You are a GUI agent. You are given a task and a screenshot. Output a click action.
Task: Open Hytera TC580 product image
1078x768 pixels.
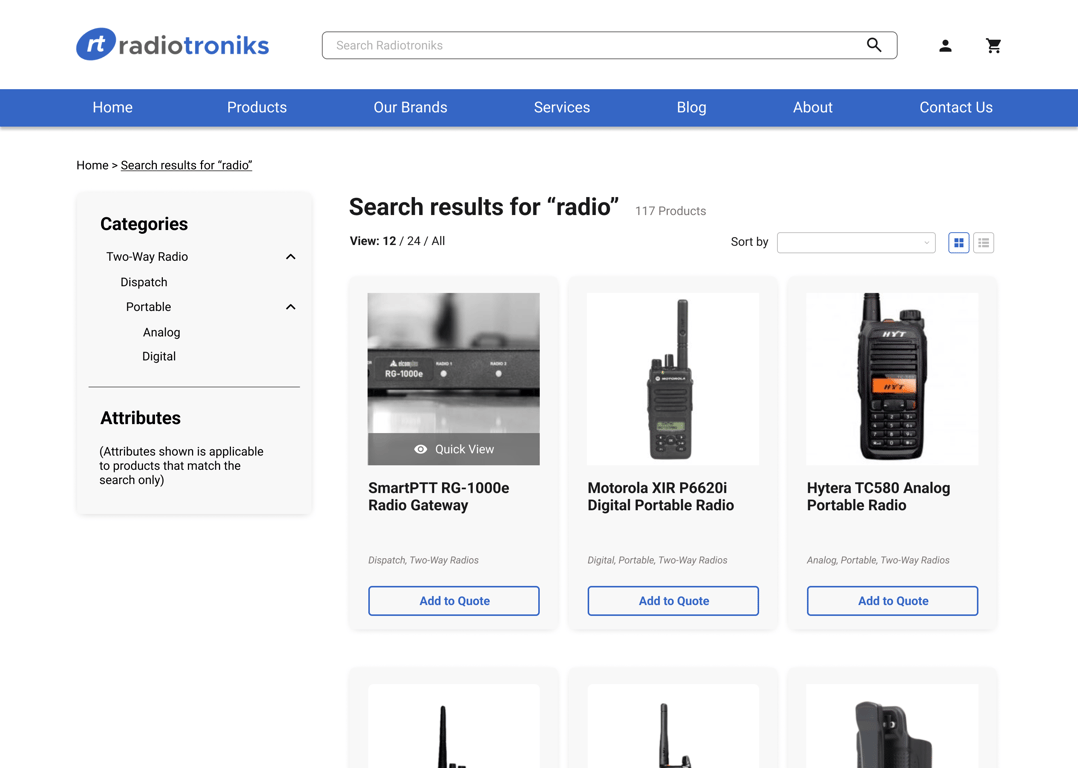click(892, 379)
